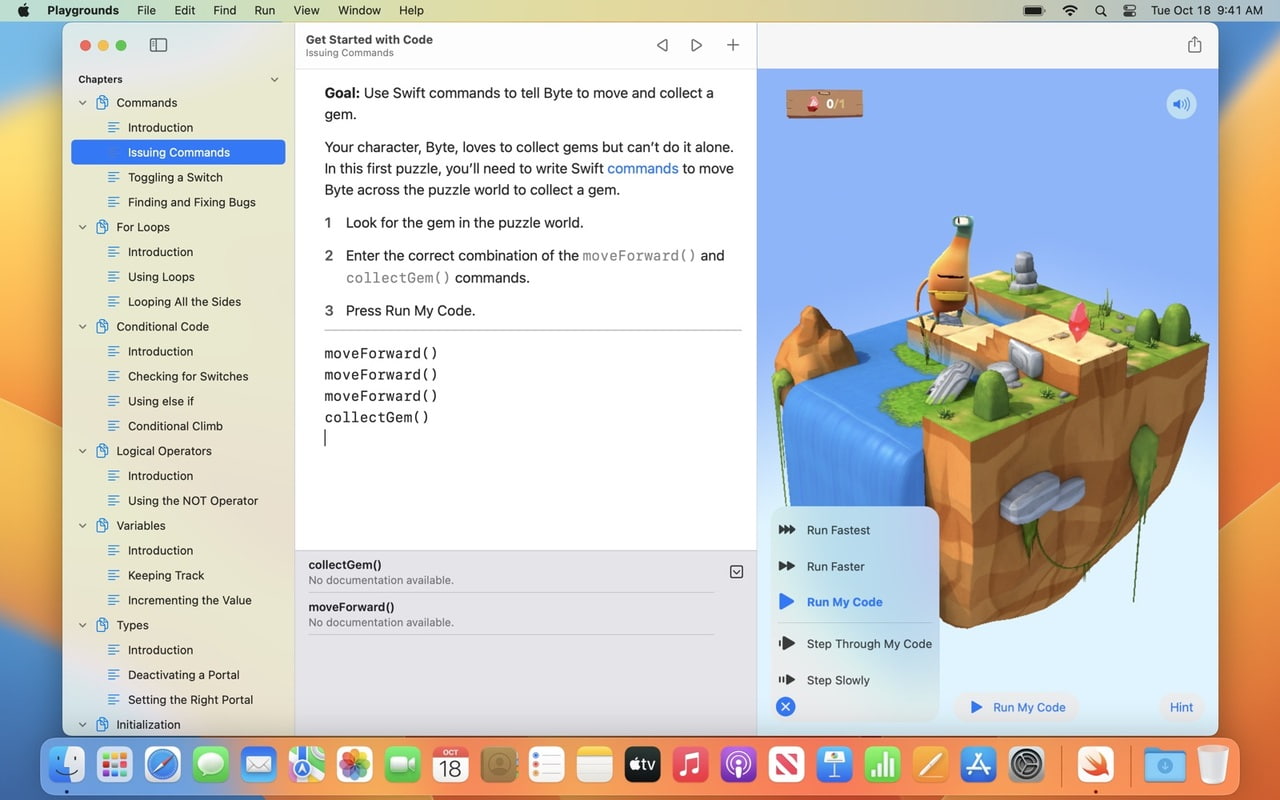Collapse the Commands chapter
1280x800 pixels.
82,102
